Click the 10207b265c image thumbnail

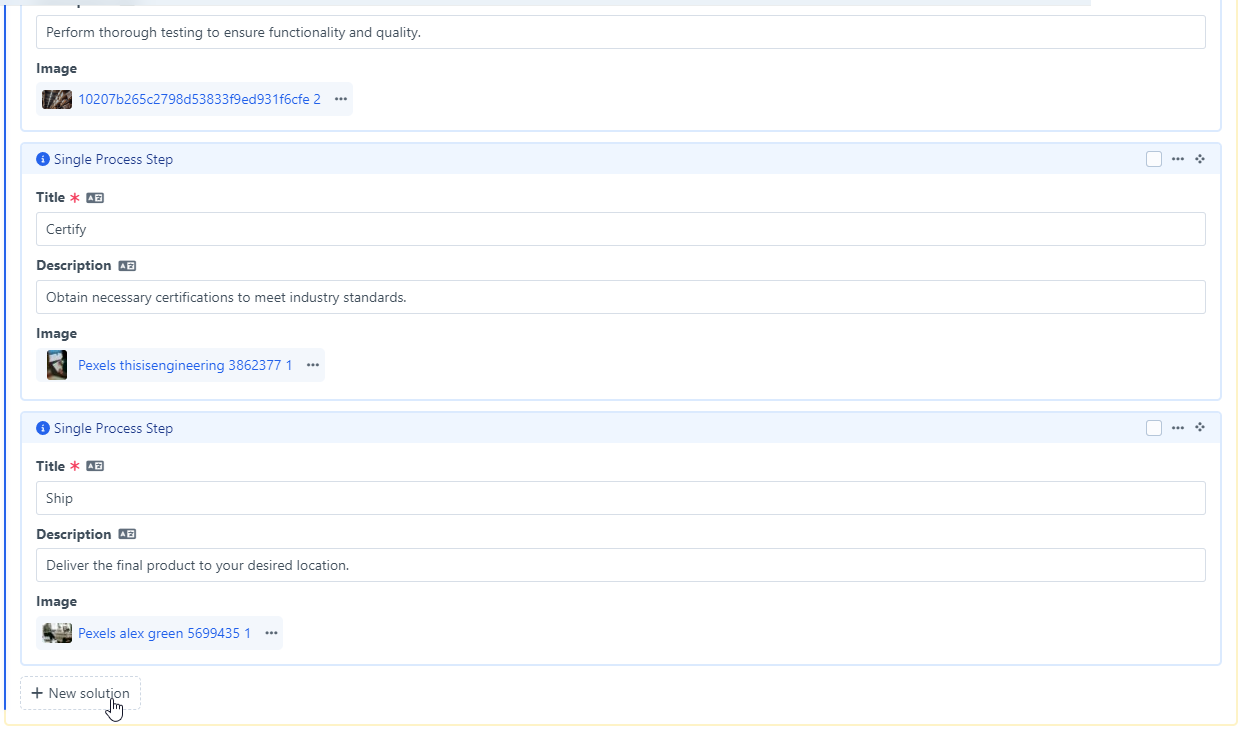click(57, 99)
